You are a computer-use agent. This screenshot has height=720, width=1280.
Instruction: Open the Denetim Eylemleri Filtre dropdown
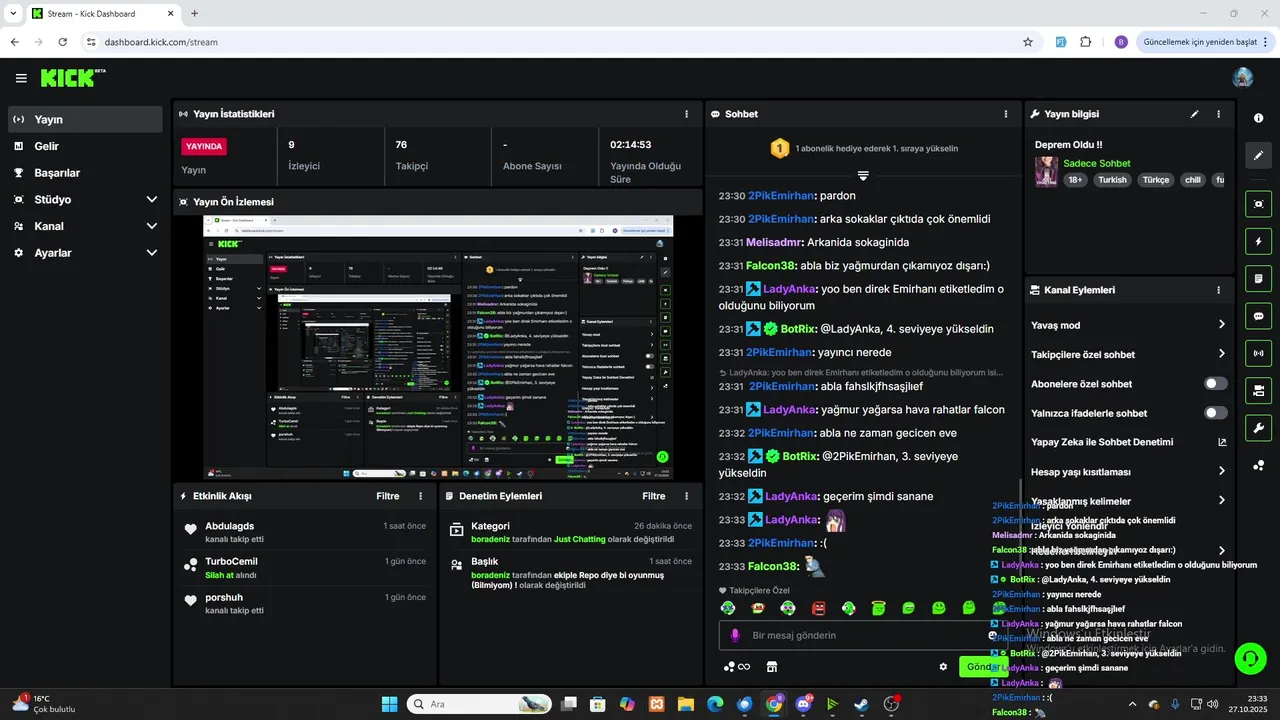tap(653, 496)
